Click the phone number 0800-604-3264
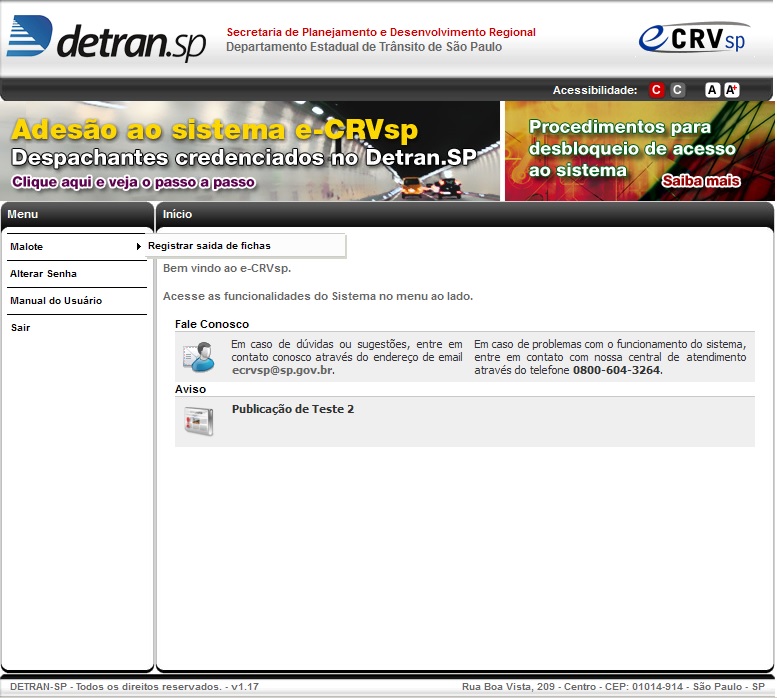 [x=616, y=370]
